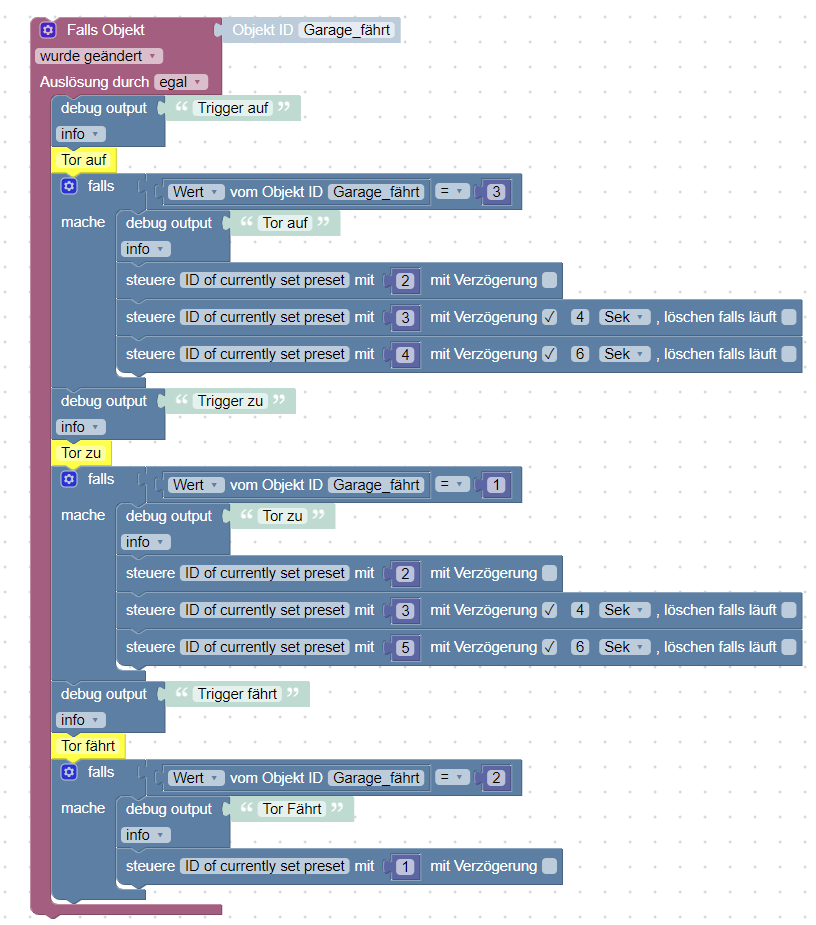Edit the 'Tor zu' debug text string

(x=282, y=516)
